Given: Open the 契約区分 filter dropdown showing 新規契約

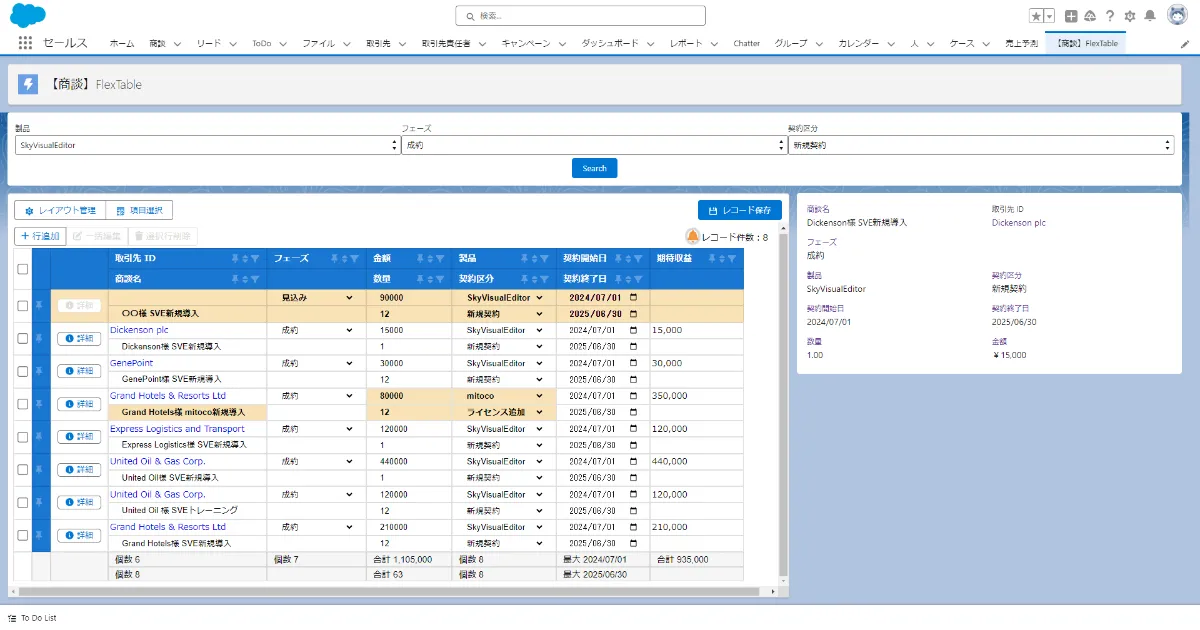Looking at the screenshot, I should [981, 145].
